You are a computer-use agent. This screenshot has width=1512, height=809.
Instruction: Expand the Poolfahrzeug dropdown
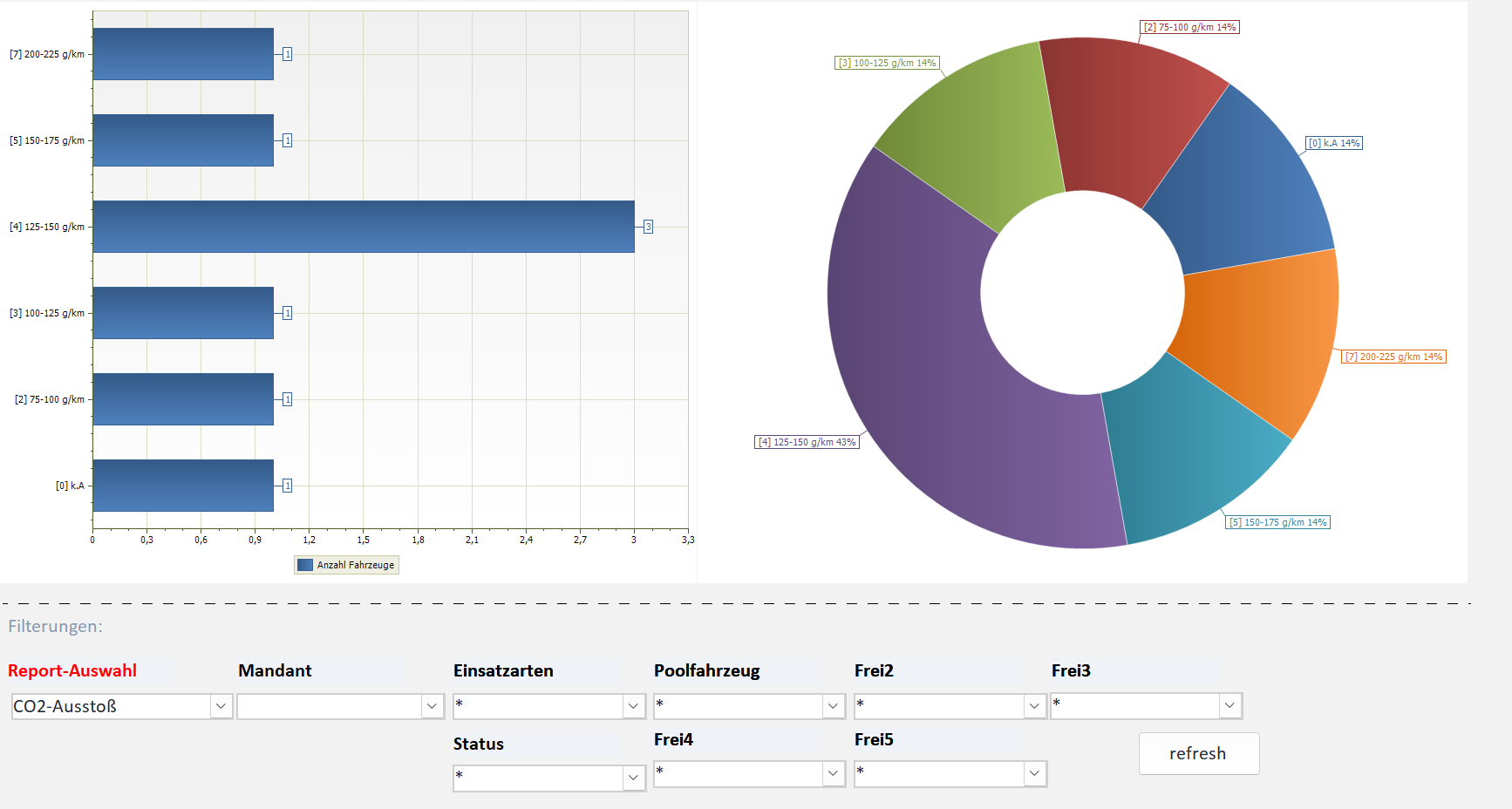(x=750, y=706)
